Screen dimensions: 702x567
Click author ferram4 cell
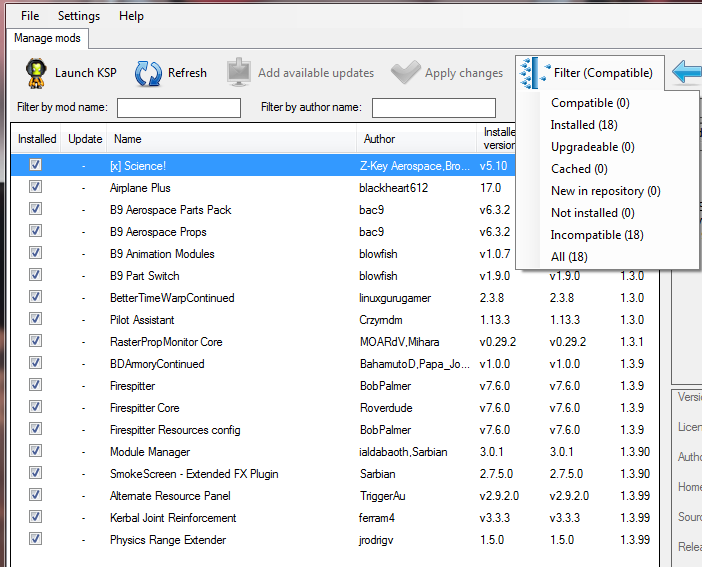click(x=377, y=518)
